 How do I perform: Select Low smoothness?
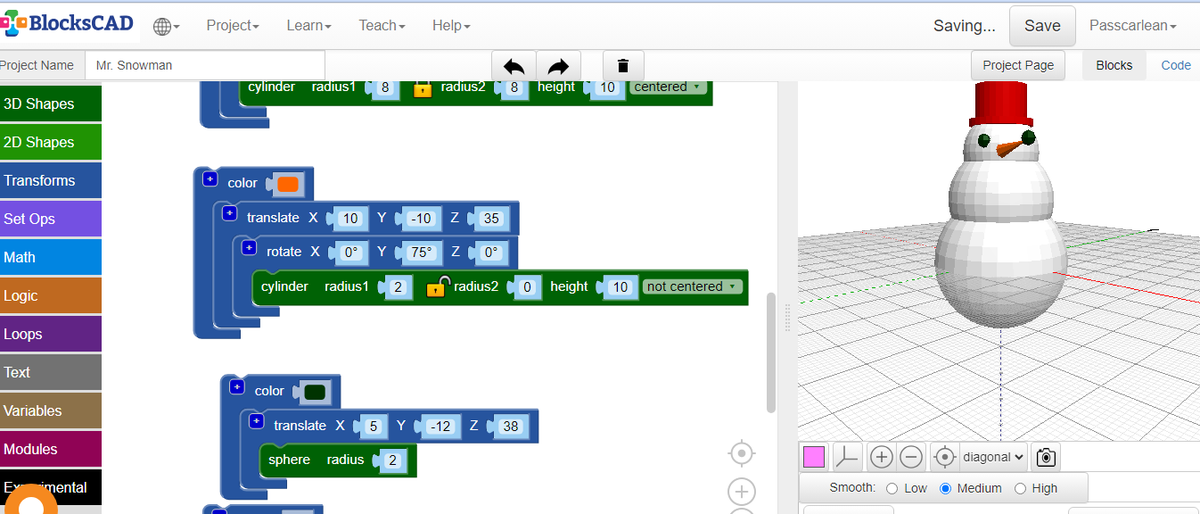coord(893,488)
